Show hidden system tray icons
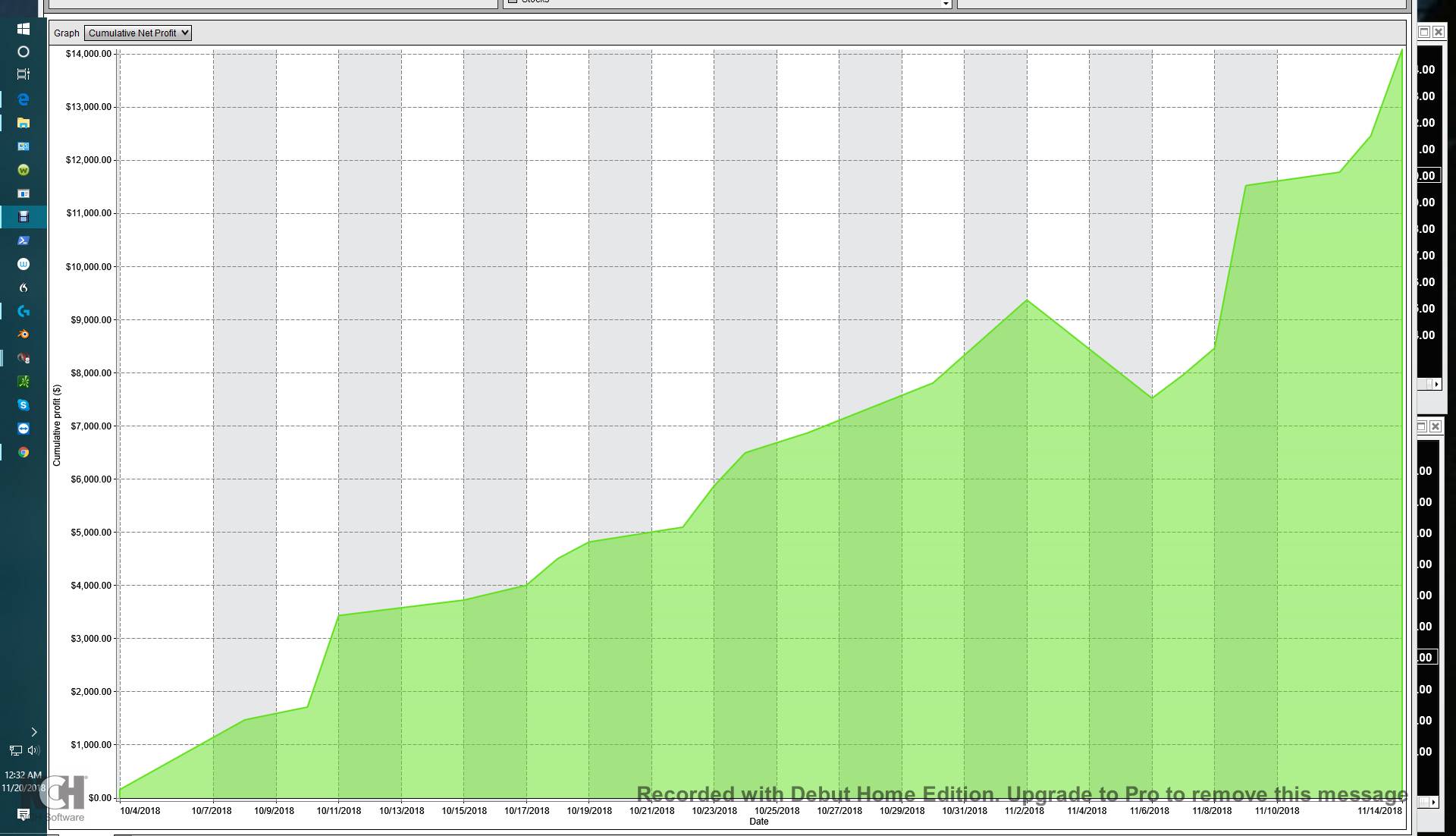The image size is (1456, 836). point(34,732)
